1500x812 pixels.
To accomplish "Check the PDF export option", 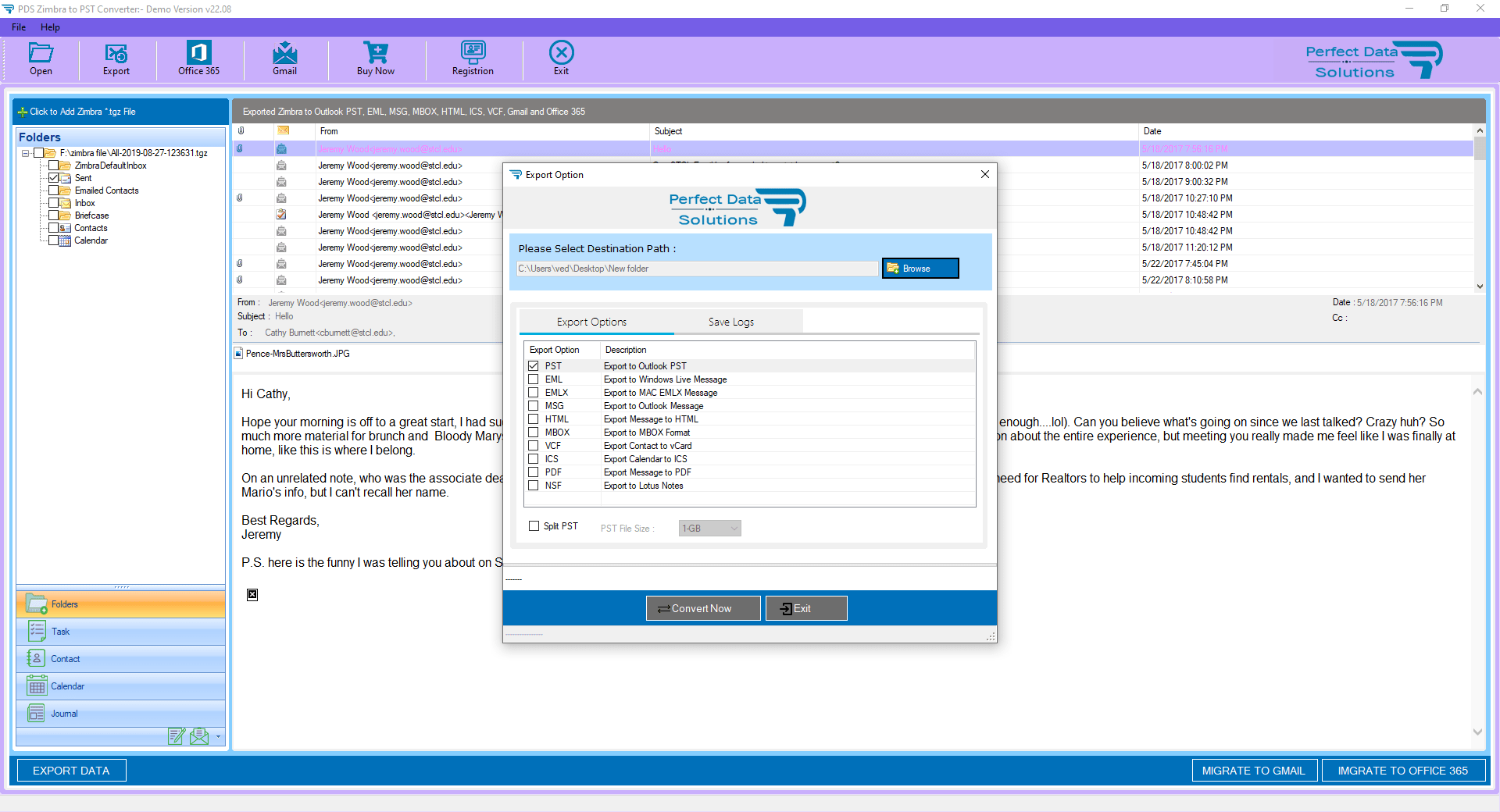I will tap(534, 472).
